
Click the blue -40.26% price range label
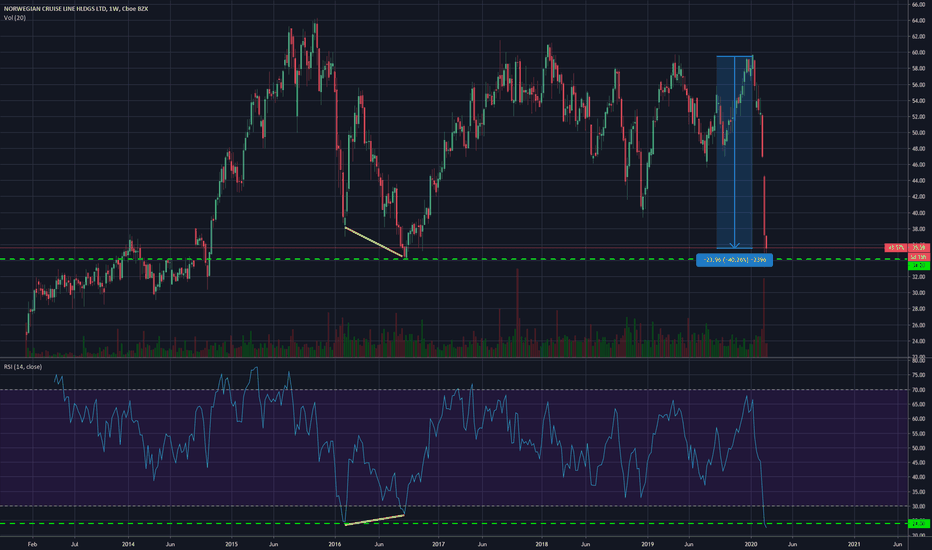pos(734,260)
